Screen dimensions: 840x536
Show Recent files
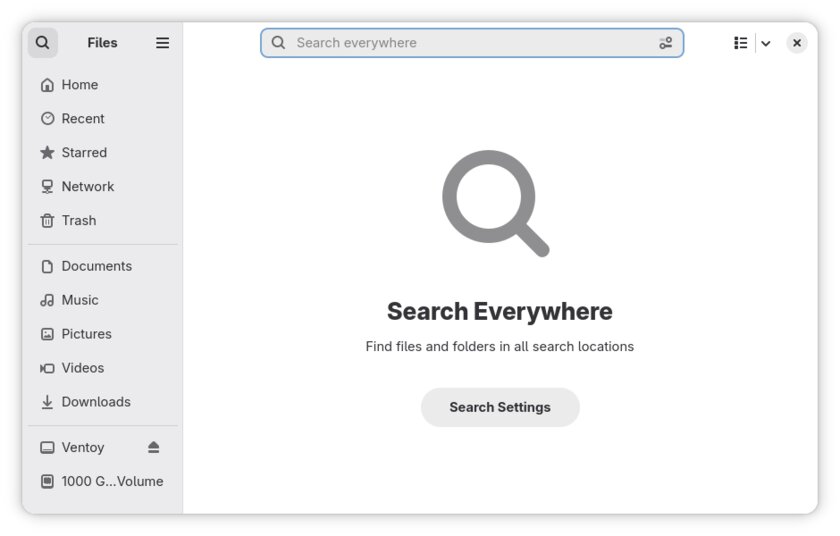pos(82,119)
